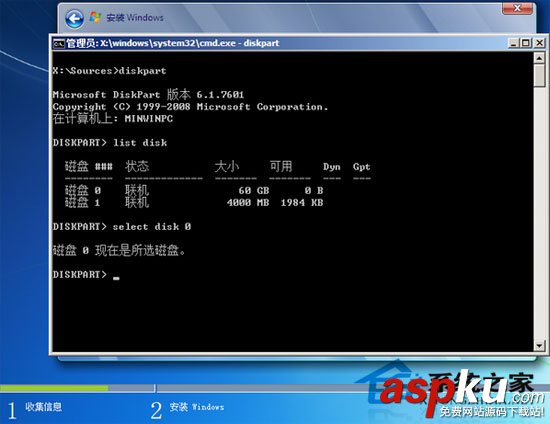The width and height of the screenshot is (550, 424).
Task: Click the '磁盘 0' table row label
Action: pyautogui.click(x=83, y=190)
